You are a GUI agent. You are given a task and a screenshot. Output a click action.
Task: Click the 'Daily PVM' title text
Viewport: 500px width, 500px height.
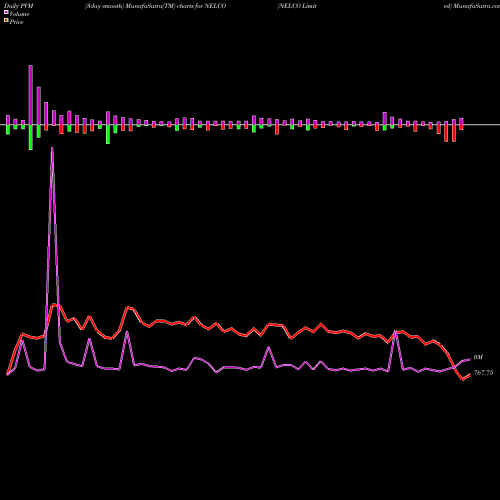(19, 6)
